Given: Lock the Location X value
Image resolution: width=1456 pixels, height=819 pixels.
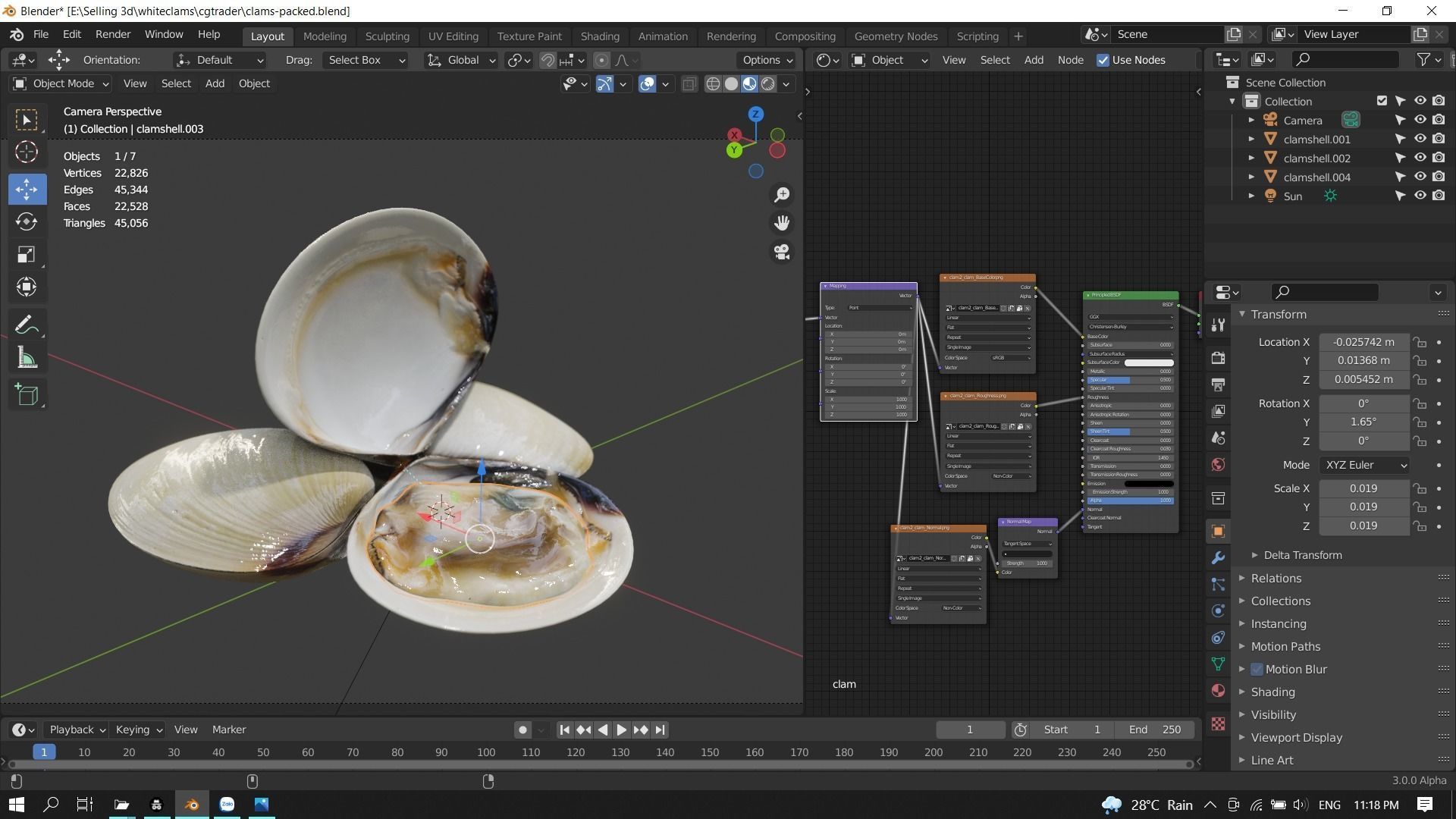Looking at the screenshot, I should coord(1420,342).
